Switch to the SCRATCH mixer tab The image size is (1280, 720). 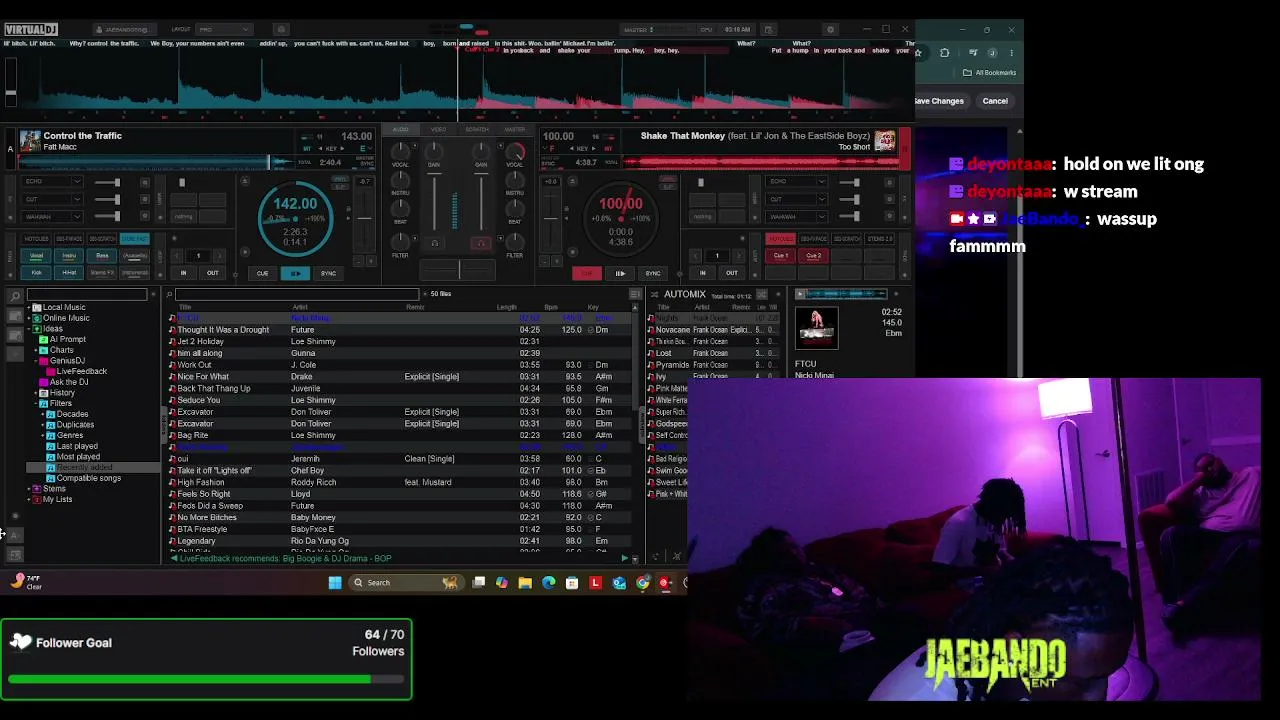477,130
